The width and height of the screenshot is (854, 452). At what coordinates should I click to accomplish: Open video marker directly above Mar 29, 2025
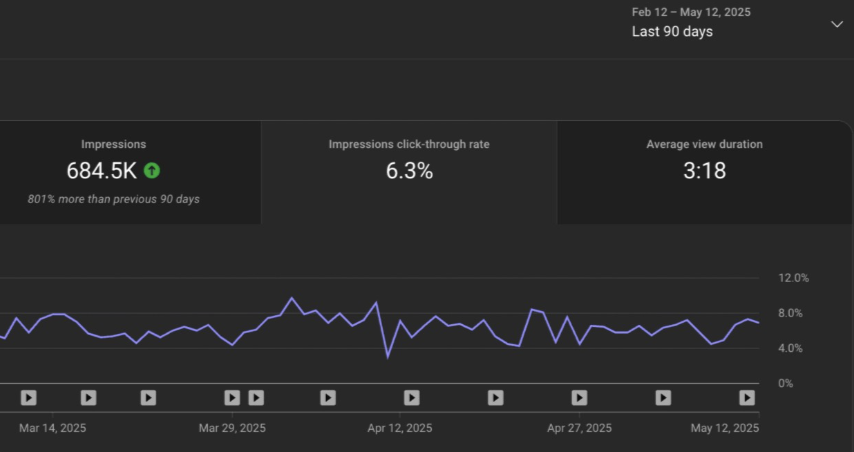point(232,397)
